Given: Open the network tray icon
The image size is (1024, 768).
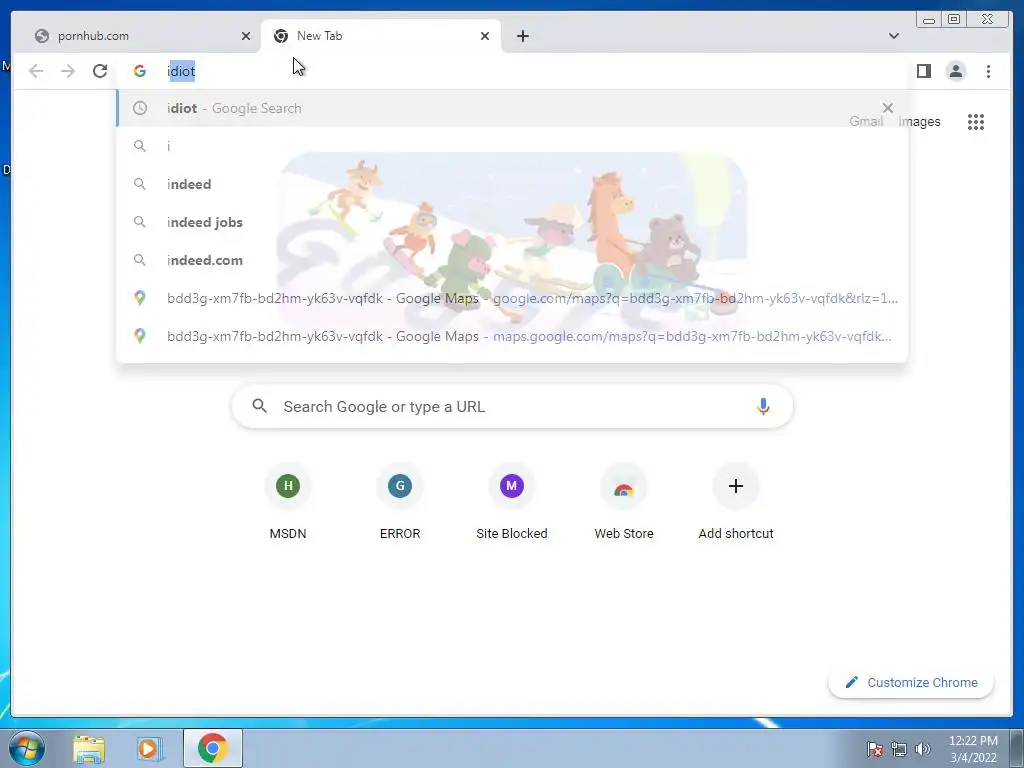Looking at the screenshot, I should pos(899,749).
